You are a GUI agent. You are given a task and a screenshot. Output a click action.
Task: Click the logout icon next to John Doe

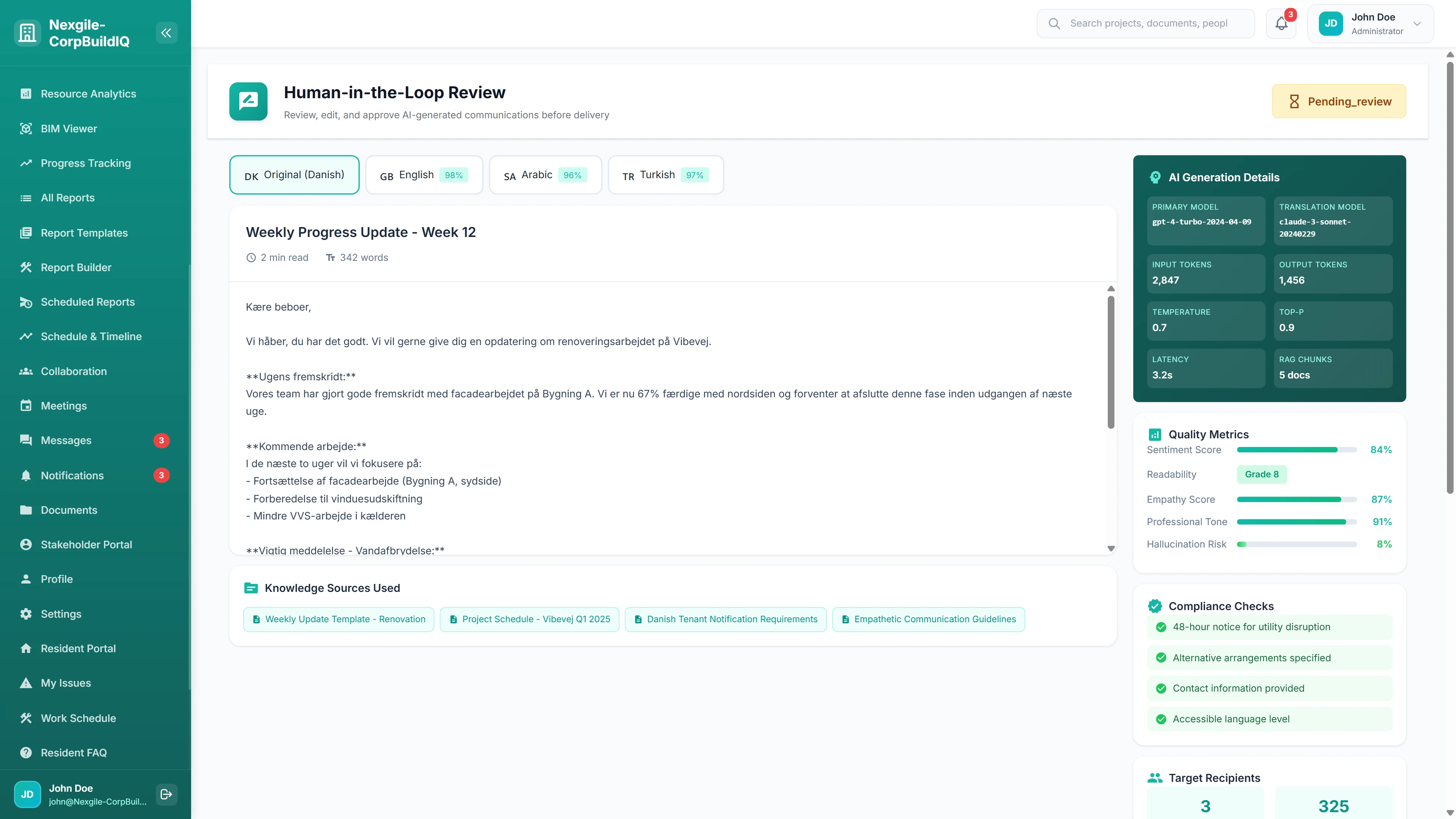point(166,794)
